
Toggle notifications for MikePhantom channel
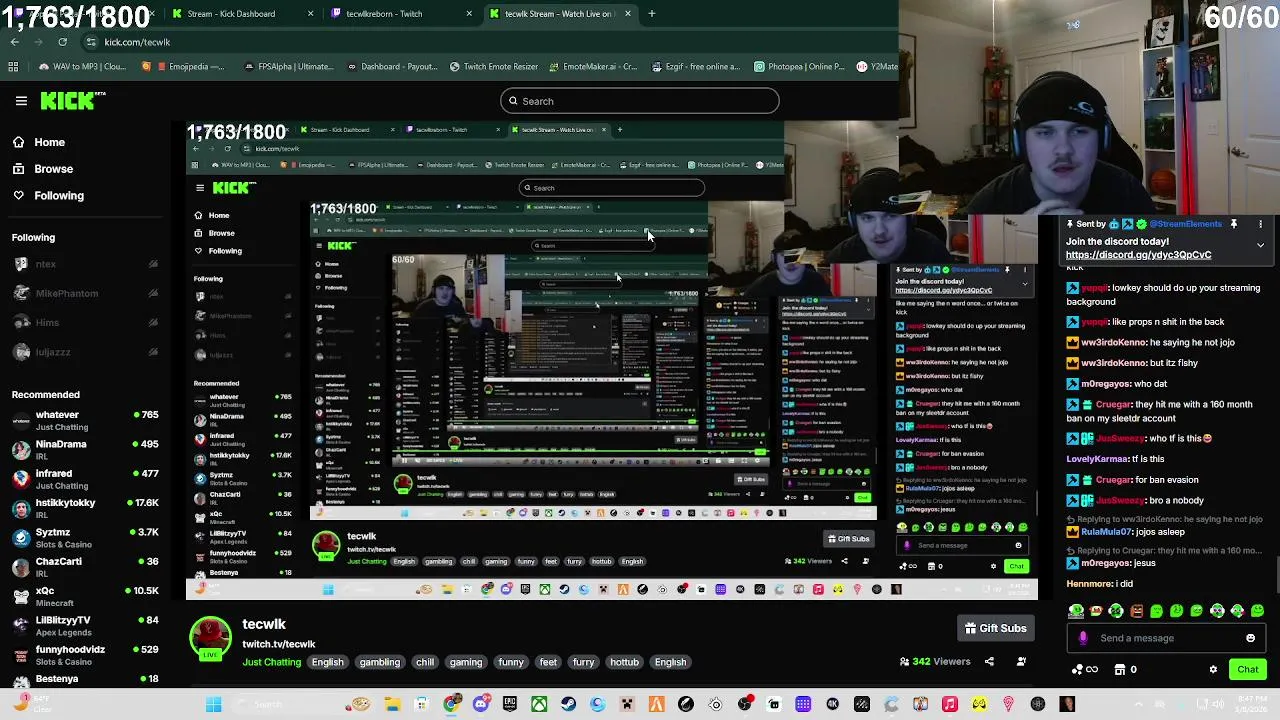point(153,293)
